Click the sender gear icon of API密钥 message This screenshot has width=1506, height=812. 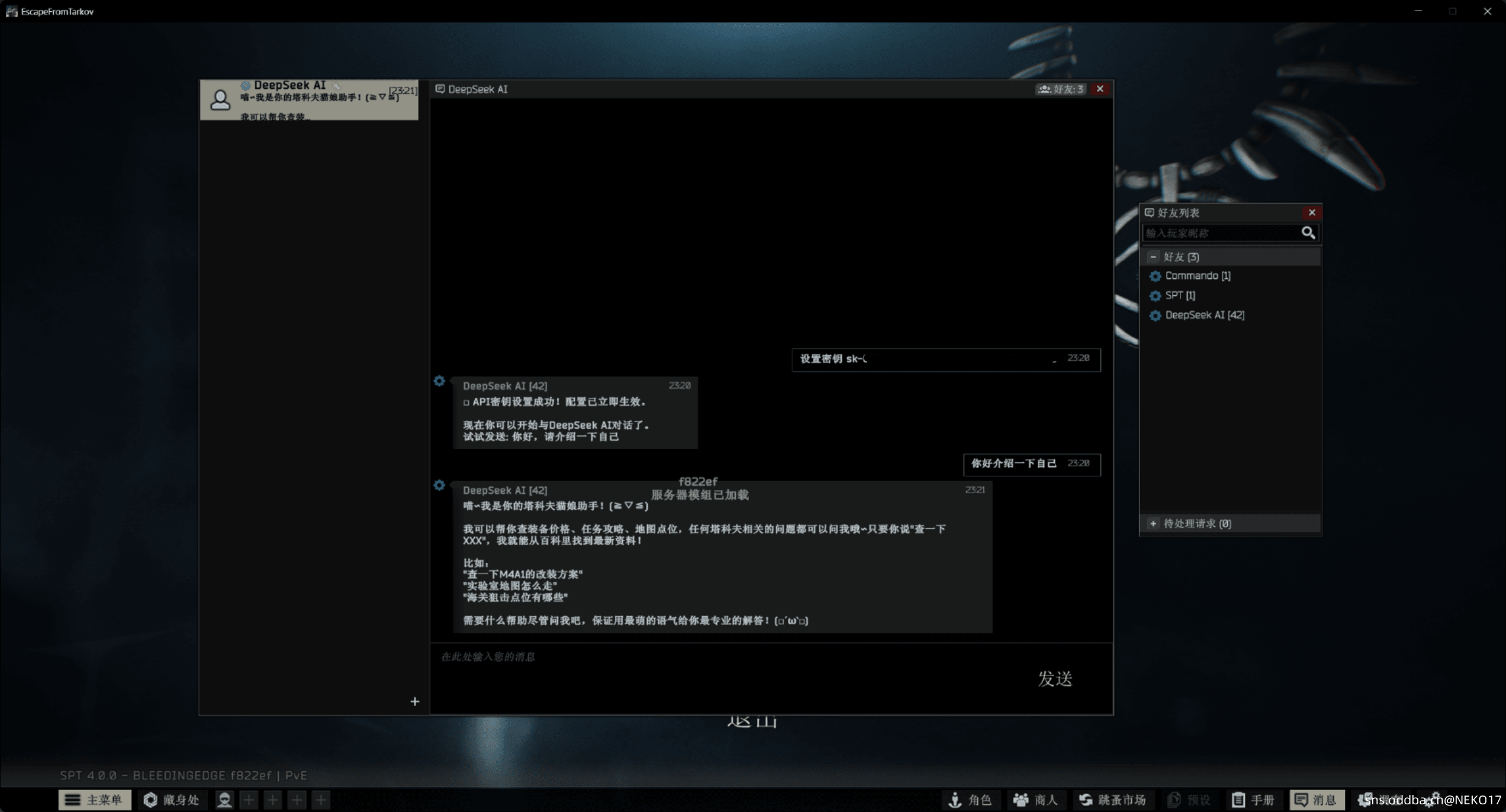click(439, 381)
